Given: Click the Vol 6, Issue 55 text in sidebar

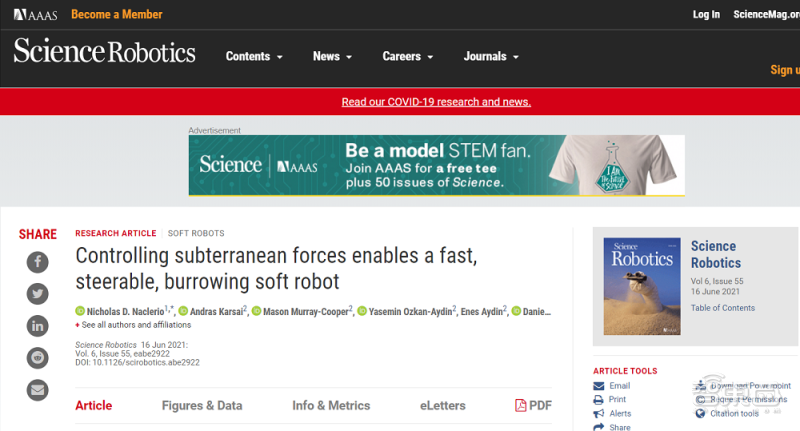Looking at the screenshot, I should point(717,281).
